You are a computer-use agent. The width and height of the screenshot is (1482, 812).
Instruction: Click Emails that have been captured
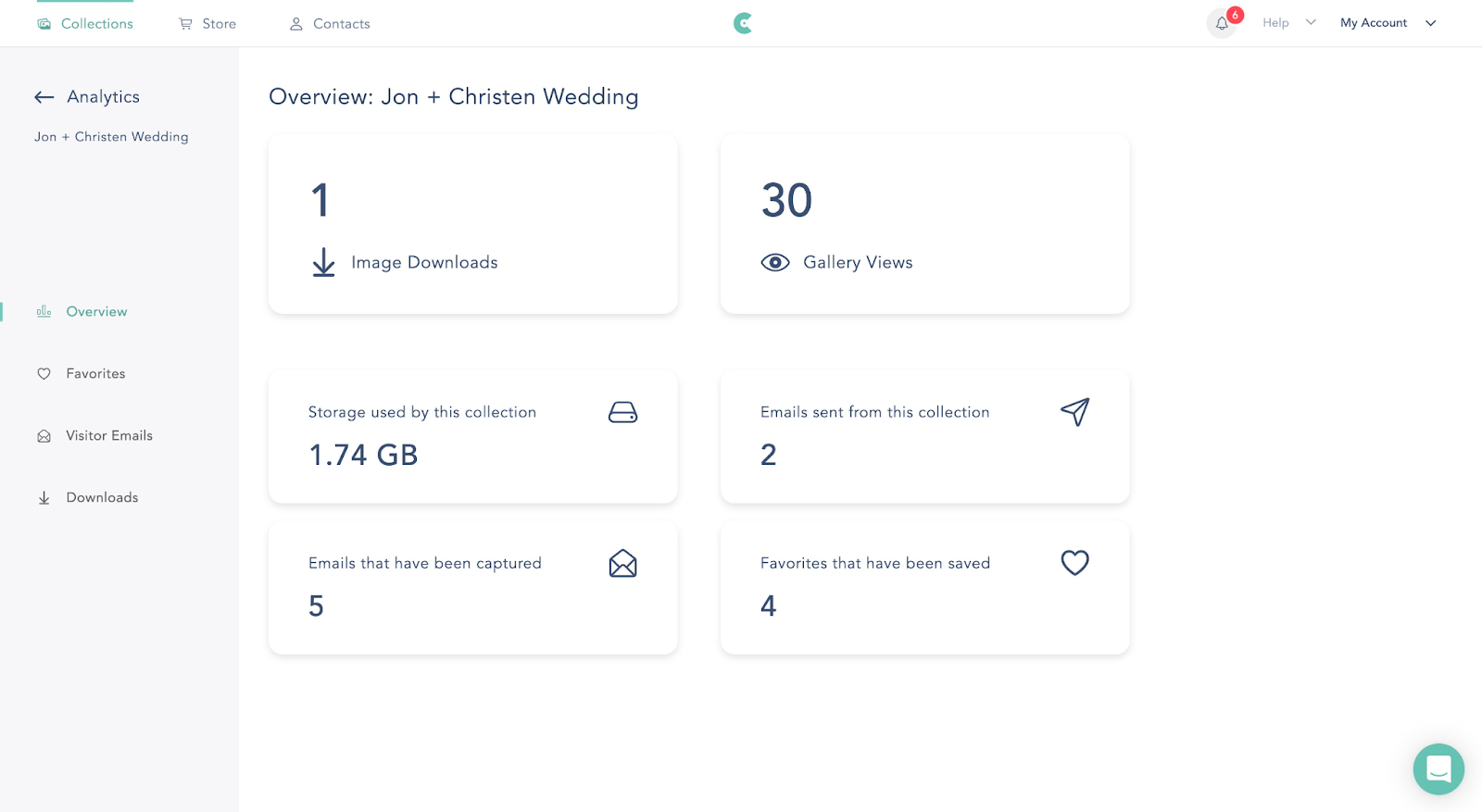pyautogui.click(x=425, y=564)
